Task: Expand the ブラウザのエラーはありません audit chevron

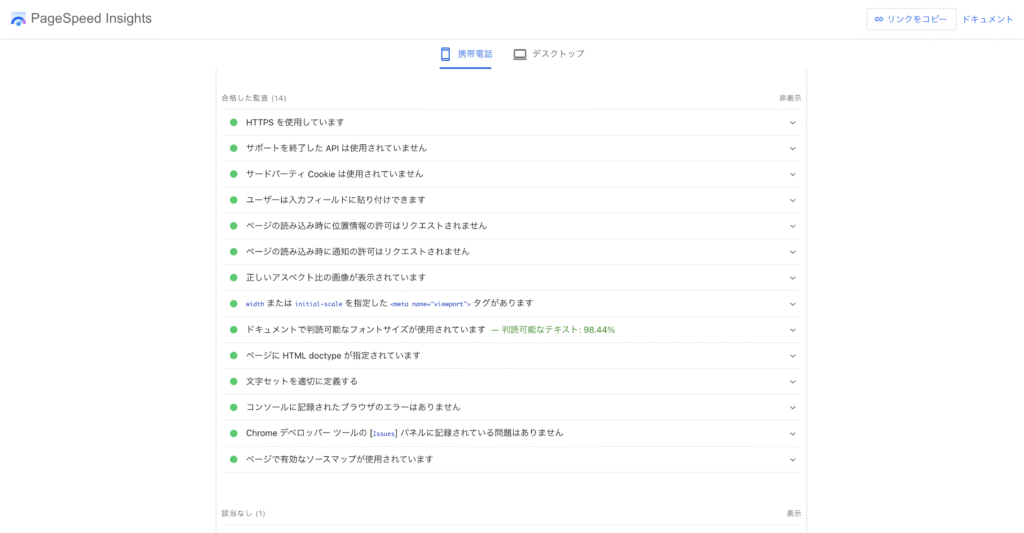Action: click(792, 408)
